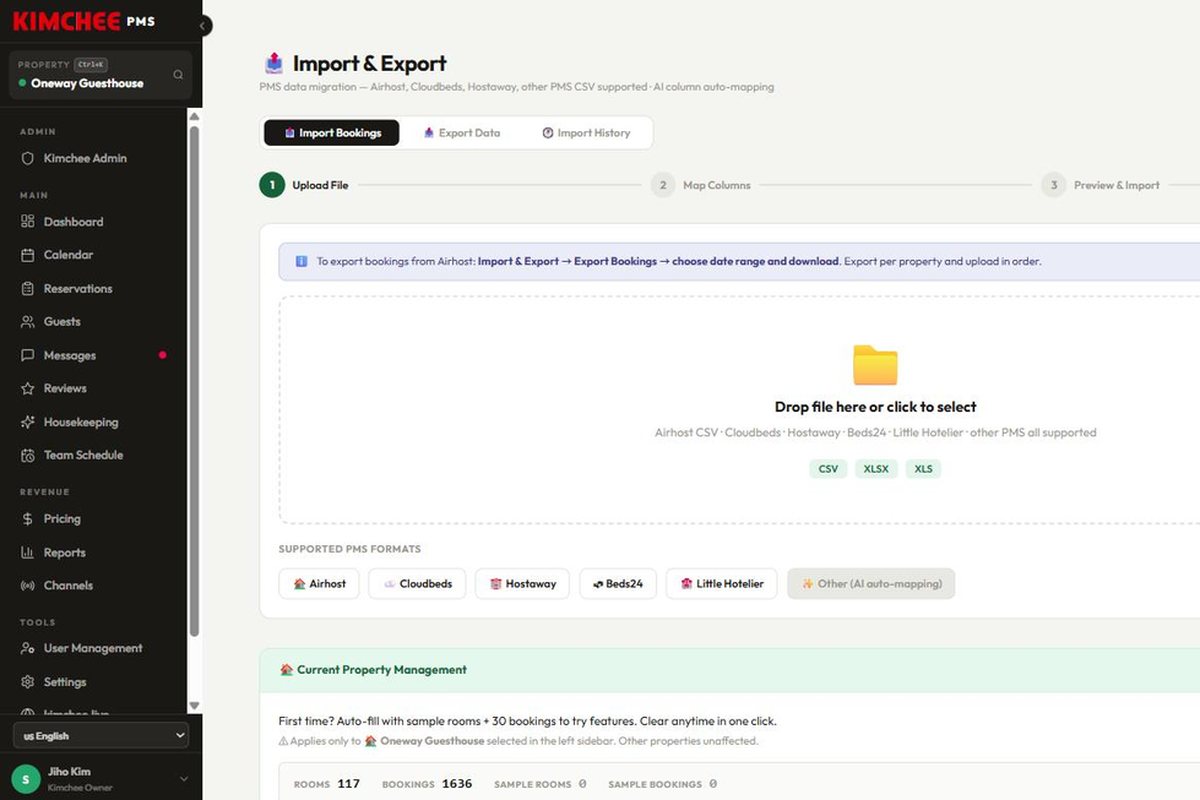Click the Channels broadcast icon
Screen dimensions: 1200x800
[x=28, y=585]
